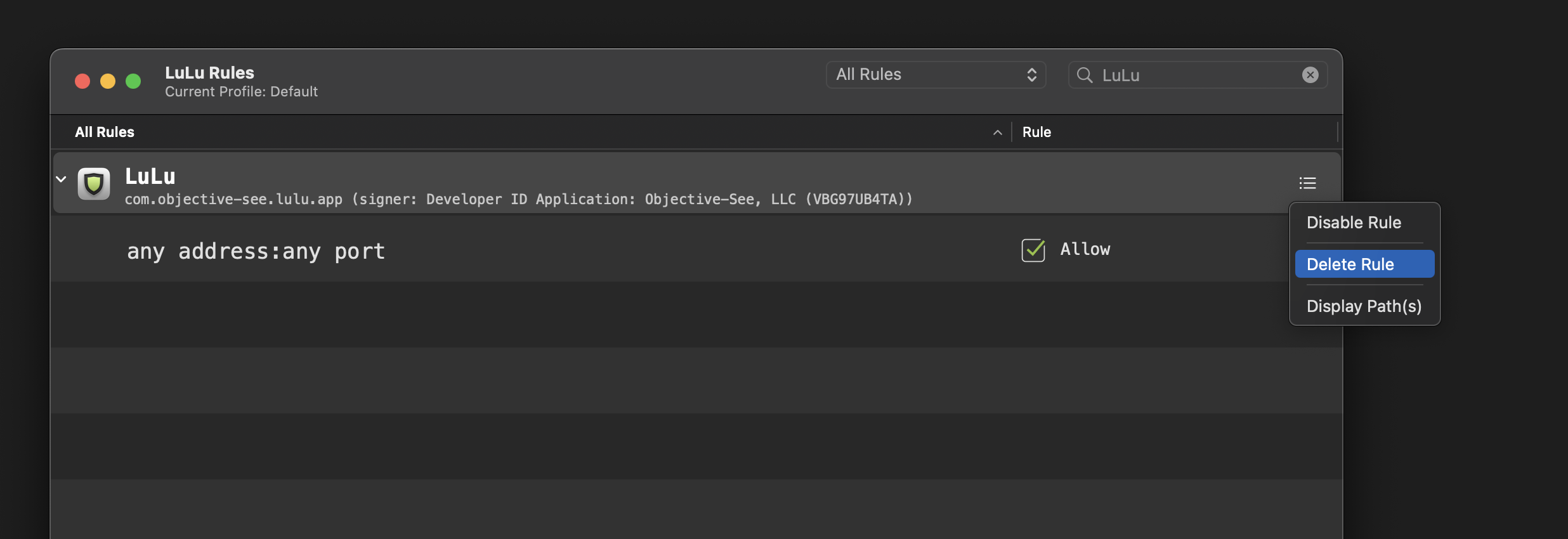Minimize the window with yellow button

(108, 81)
